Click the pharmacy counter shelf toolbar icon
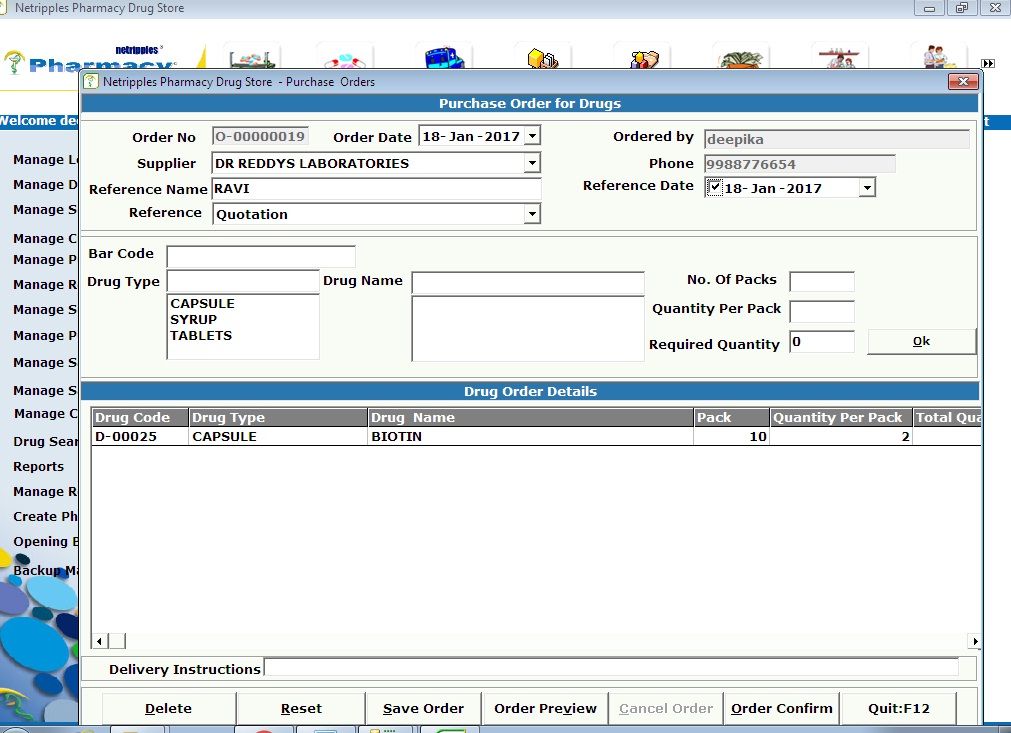Screen dimensions: 1011x733 tap(839, 57)
